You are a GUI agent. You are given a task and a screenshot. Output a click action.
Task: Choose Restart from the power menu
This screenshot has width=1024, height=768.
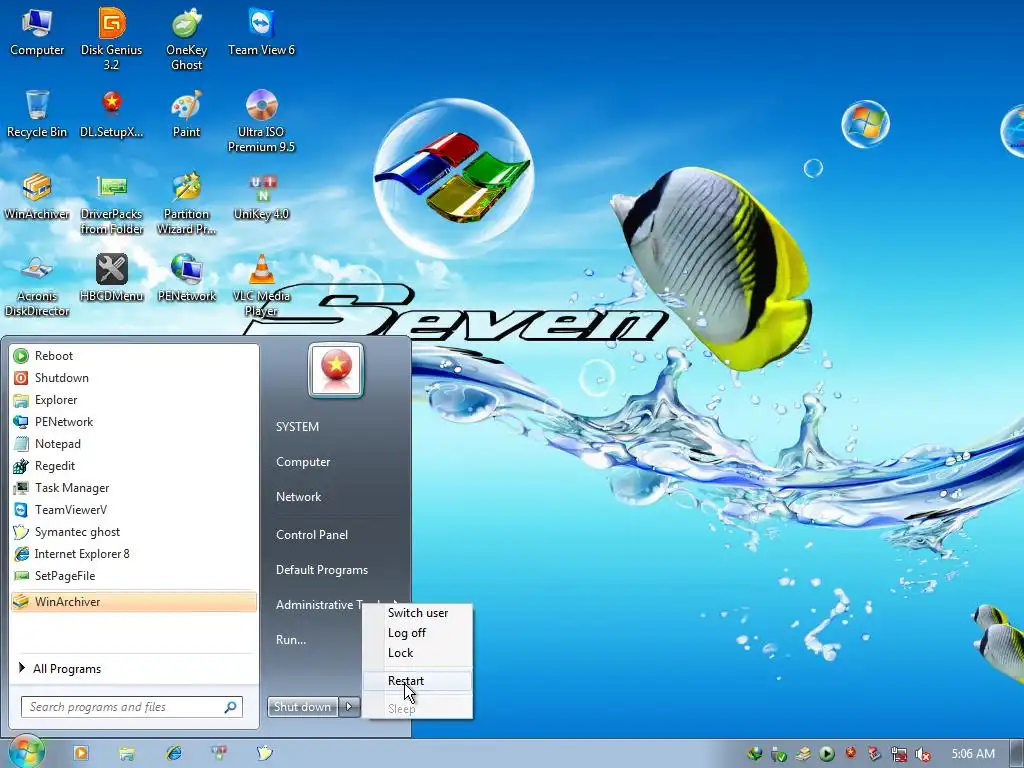418,680
